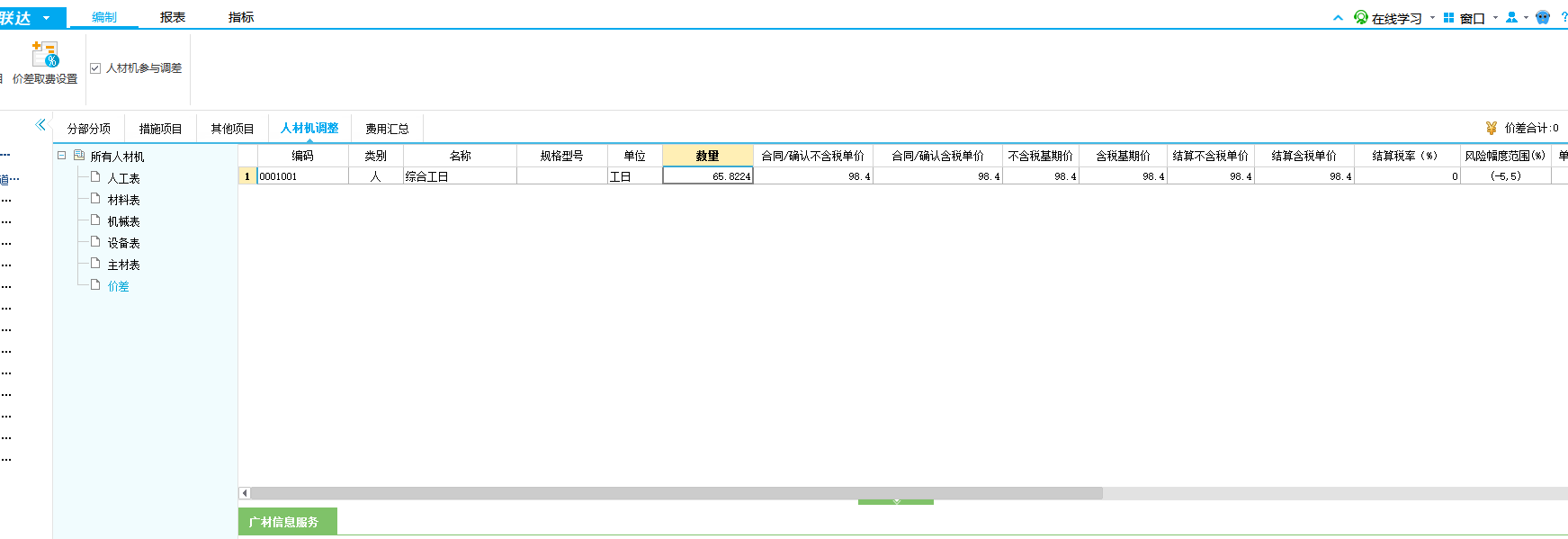Screen dimensions: 1568x539
Task: Select row header number 1
Action: (247, 176)
